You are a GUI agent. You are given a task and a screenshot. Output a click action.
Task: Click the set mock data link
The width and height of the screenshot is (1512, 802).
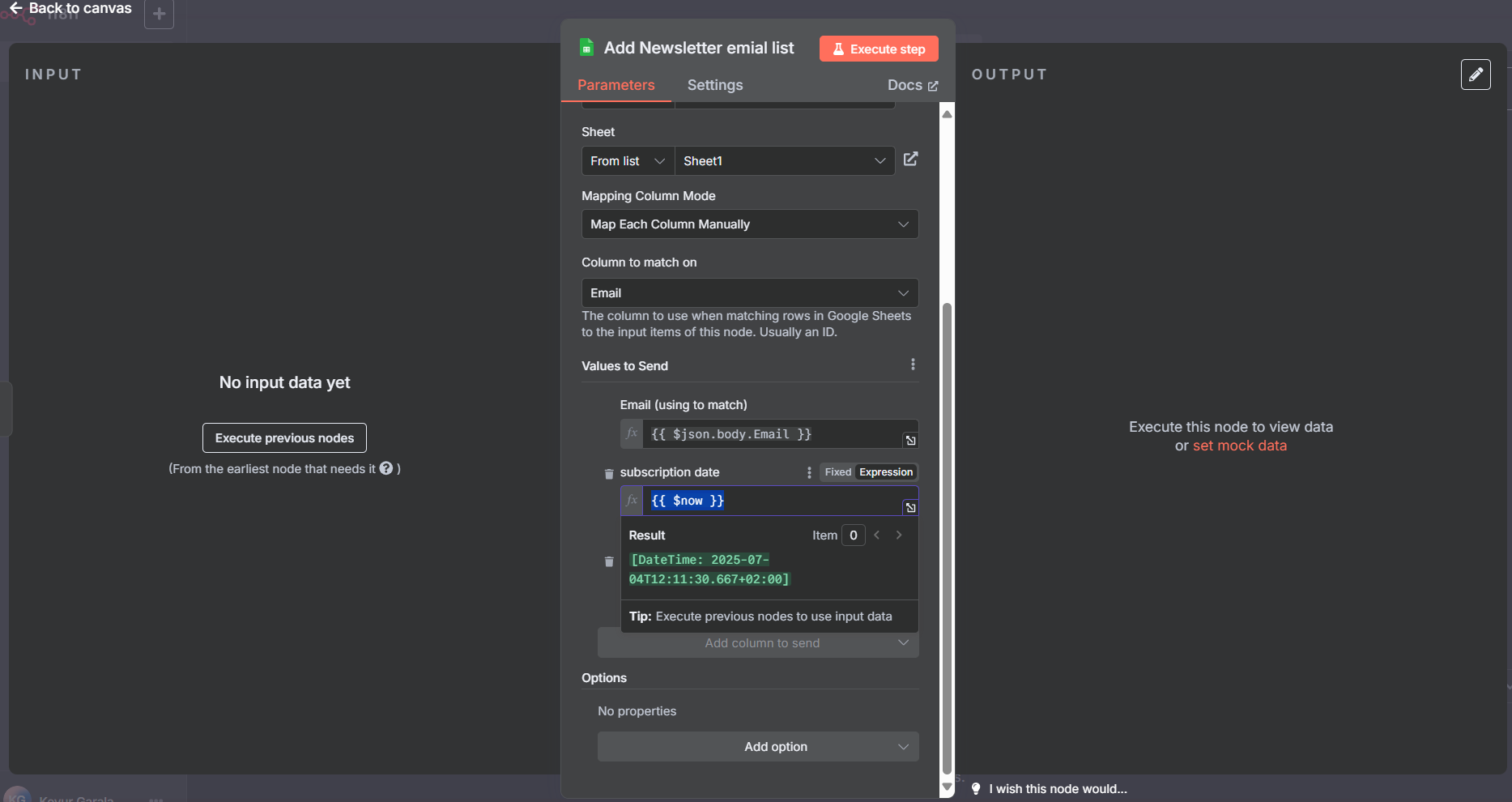click(x=1239, y=446)
